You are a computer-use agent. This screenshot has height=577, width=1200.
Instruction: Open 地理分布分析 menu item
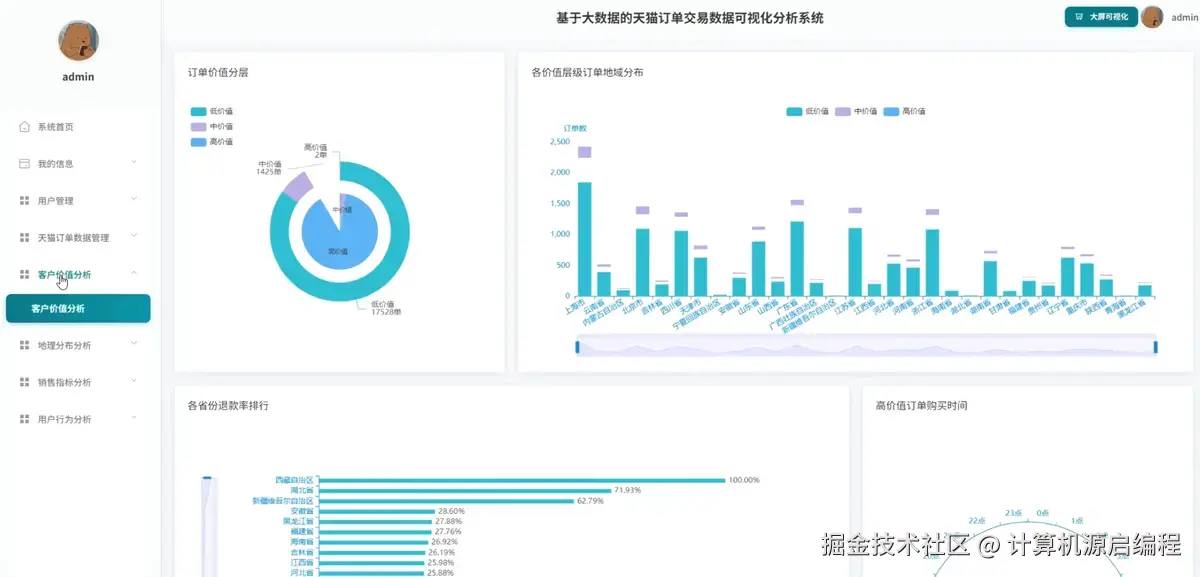(79, 345)
